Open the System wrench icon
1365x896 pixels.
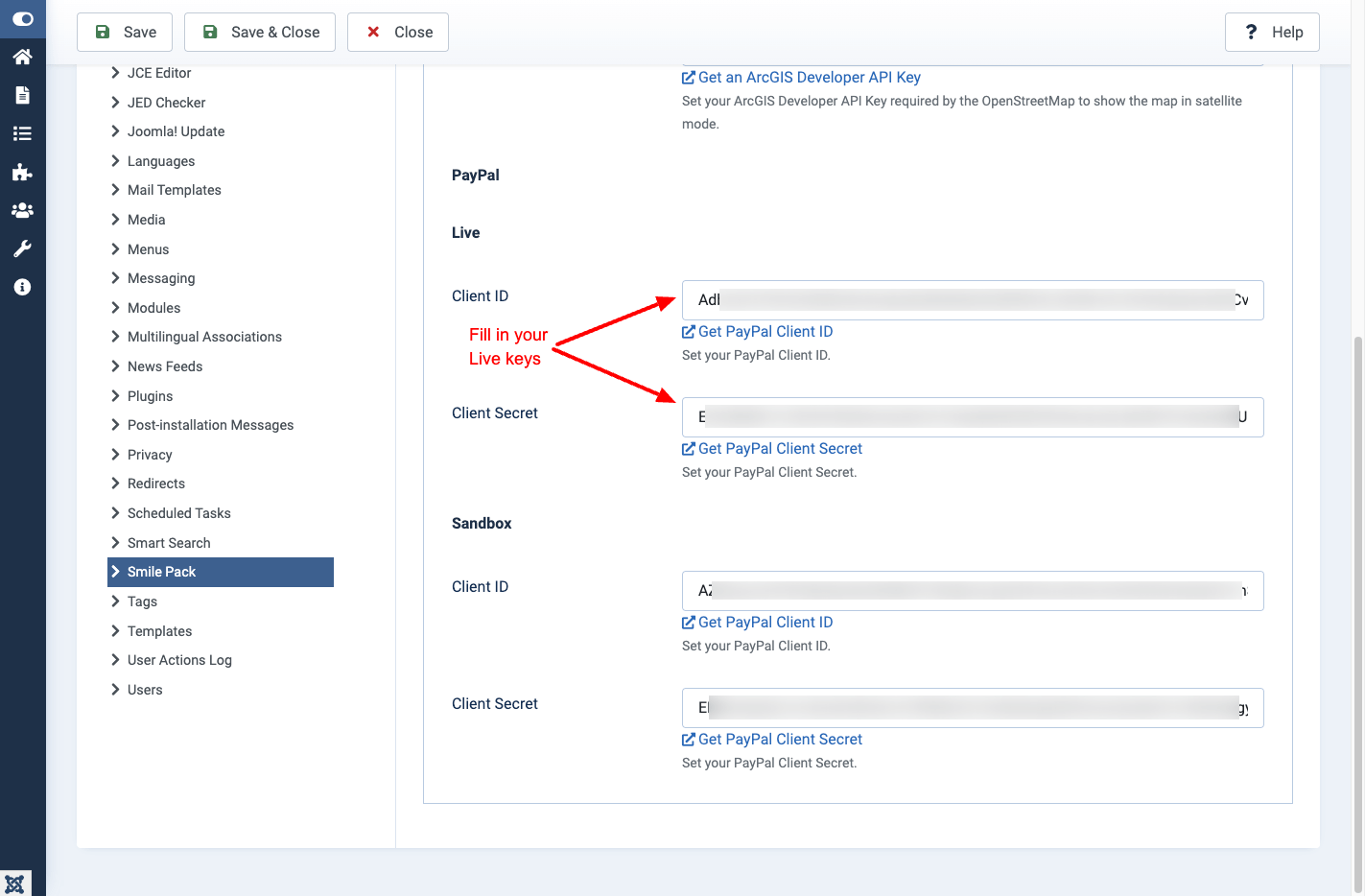[22, 248]
